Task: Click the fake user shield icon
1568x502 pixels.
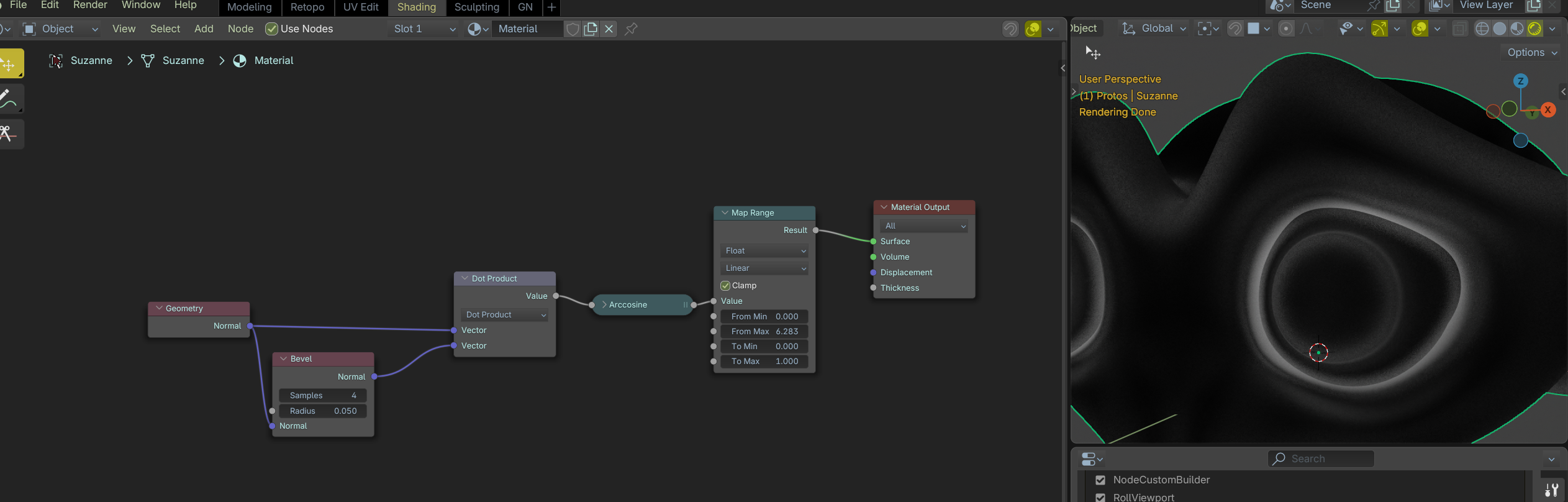Action: [x=573, y=29]
